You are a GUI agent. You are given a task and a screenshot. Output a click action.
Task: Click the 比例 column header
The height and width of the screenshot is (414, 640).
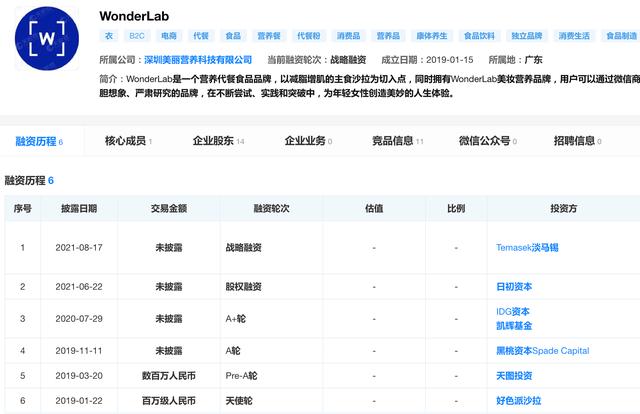coord(456,209)
